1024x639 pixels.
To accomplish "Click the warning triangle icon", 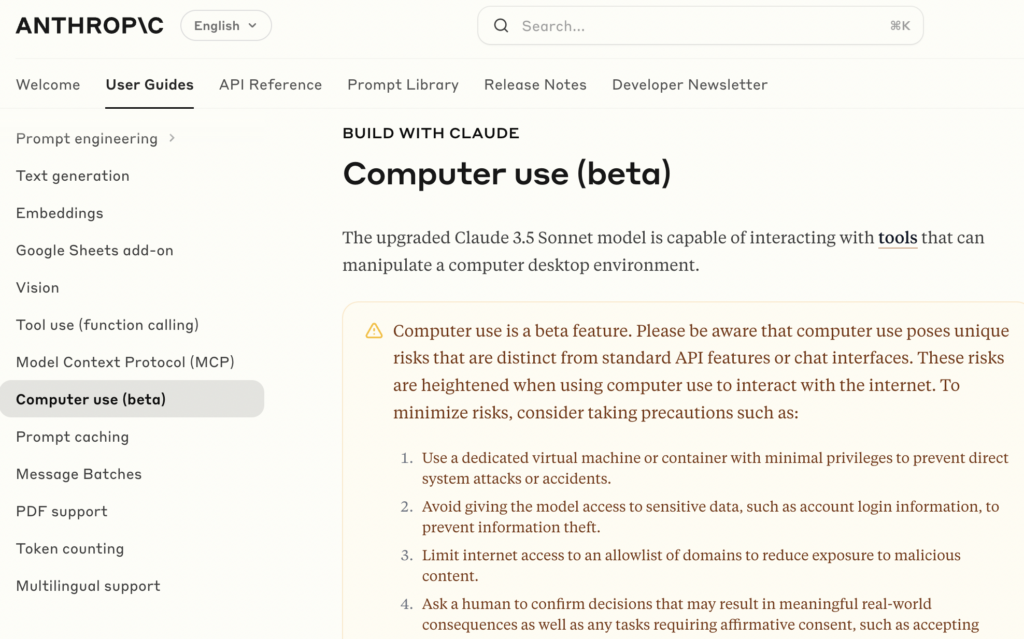I will pos(374,331).
